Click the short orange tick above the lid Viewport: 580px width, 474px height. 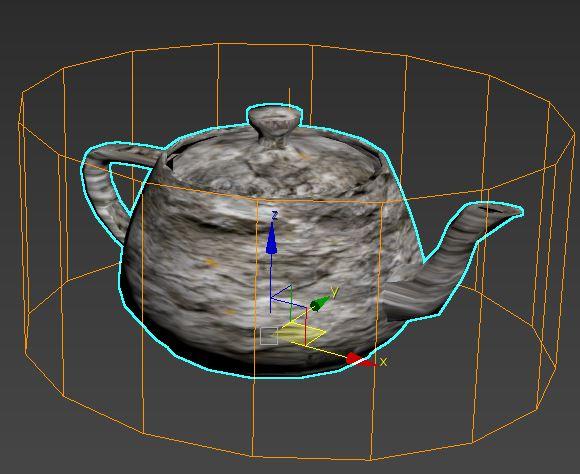click(289, 96)
